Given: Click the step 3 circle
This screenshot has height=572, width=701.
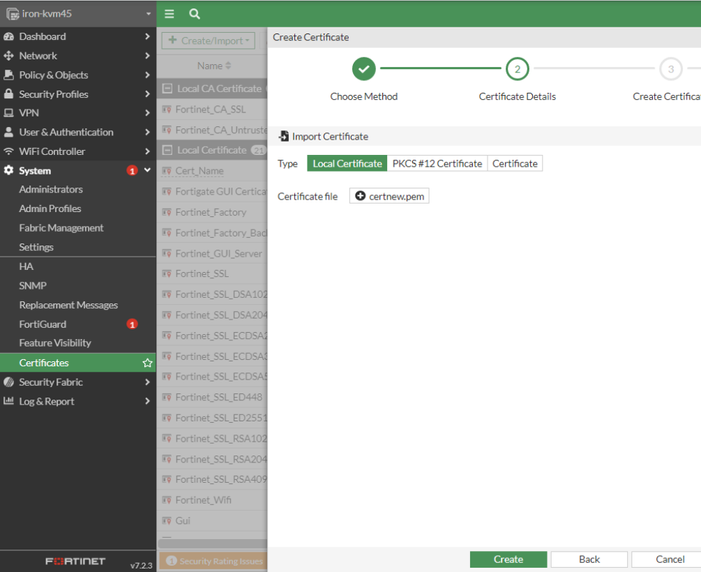Looking at the screenshot, I should pyautogui.click(x=671, y=69).
